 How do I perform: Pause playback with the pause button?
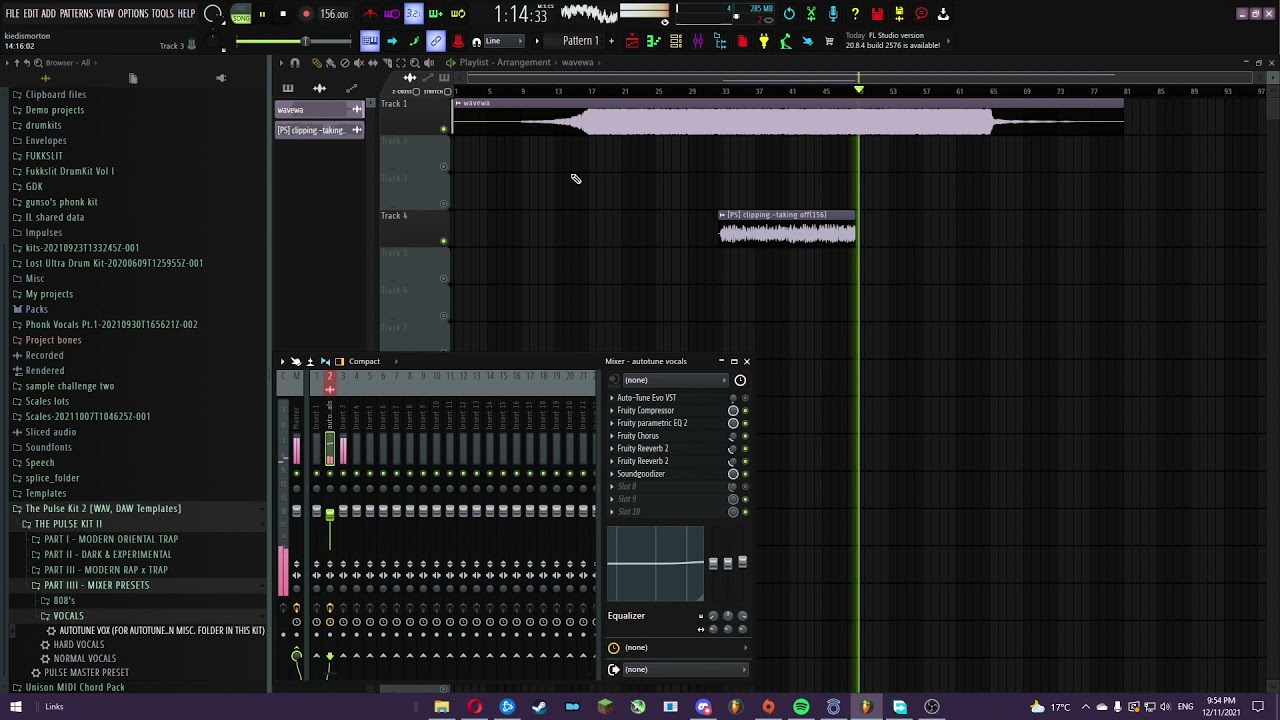(x=262, y=14)
